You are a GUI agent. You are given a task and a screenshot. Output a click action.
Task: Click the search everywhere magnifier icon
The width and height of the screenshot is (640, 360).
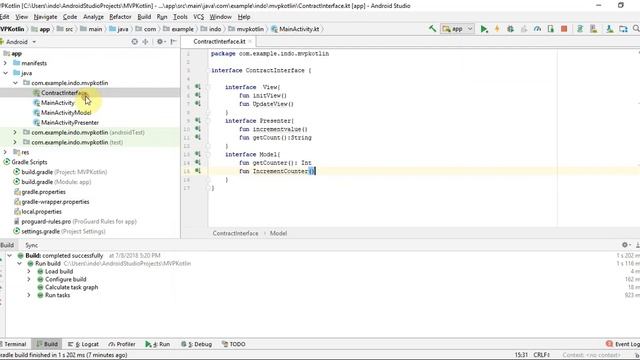click(636, 29)
